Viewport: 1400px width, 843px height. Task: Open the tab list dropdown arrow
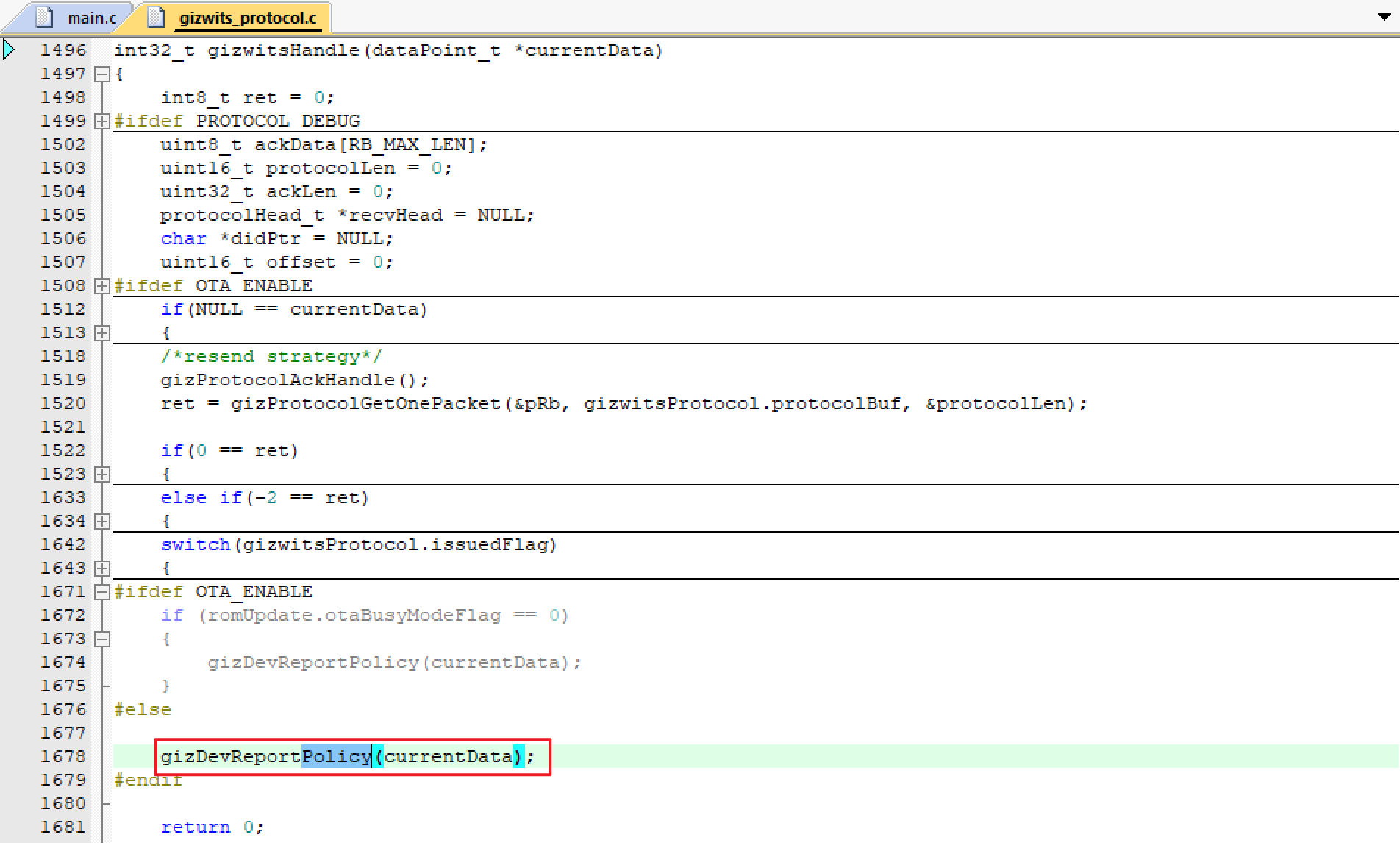pyautogui.click(x=1384, y=16)
